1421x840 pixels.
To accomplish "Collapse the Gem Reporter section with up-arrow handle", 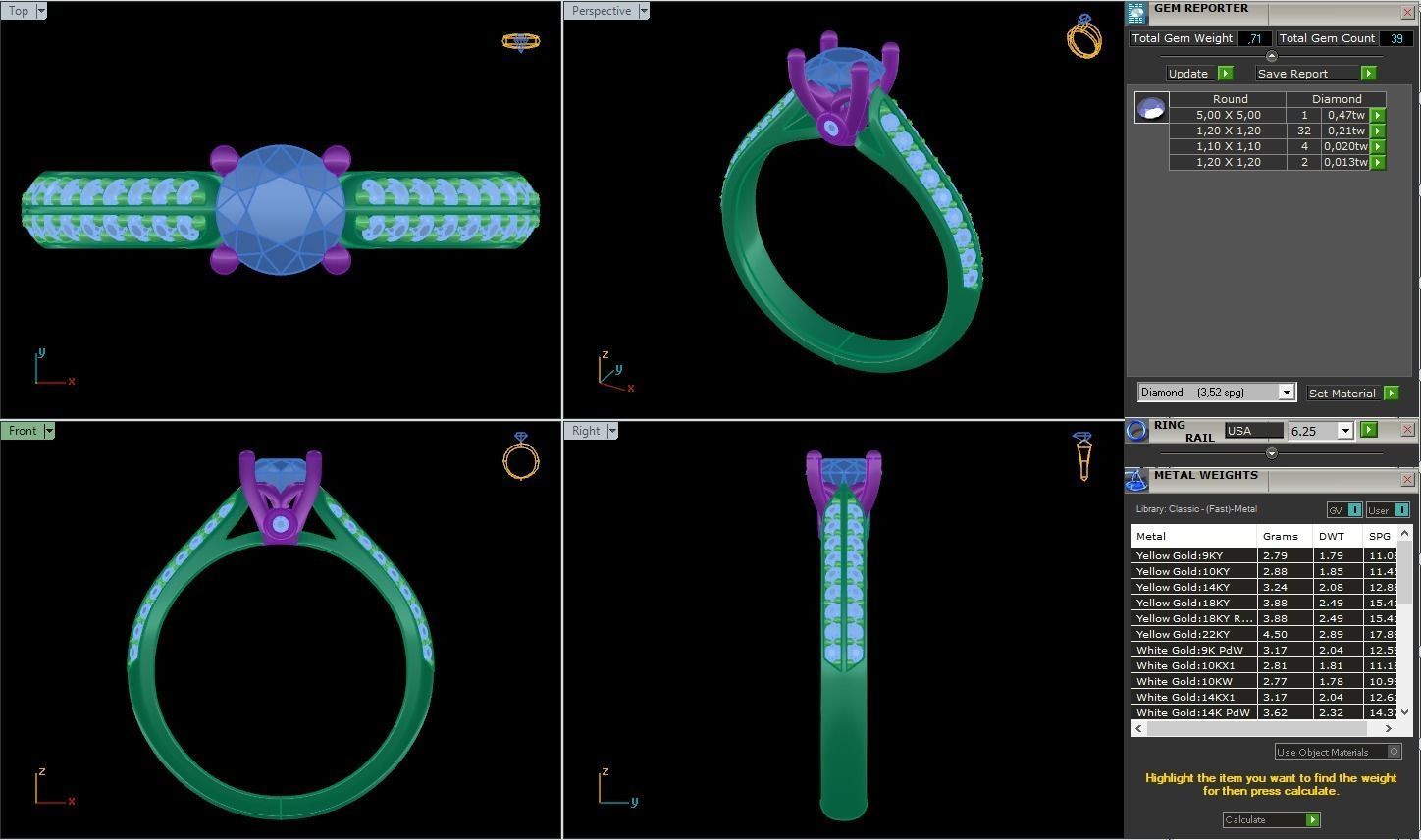I will pos(1272,56).
